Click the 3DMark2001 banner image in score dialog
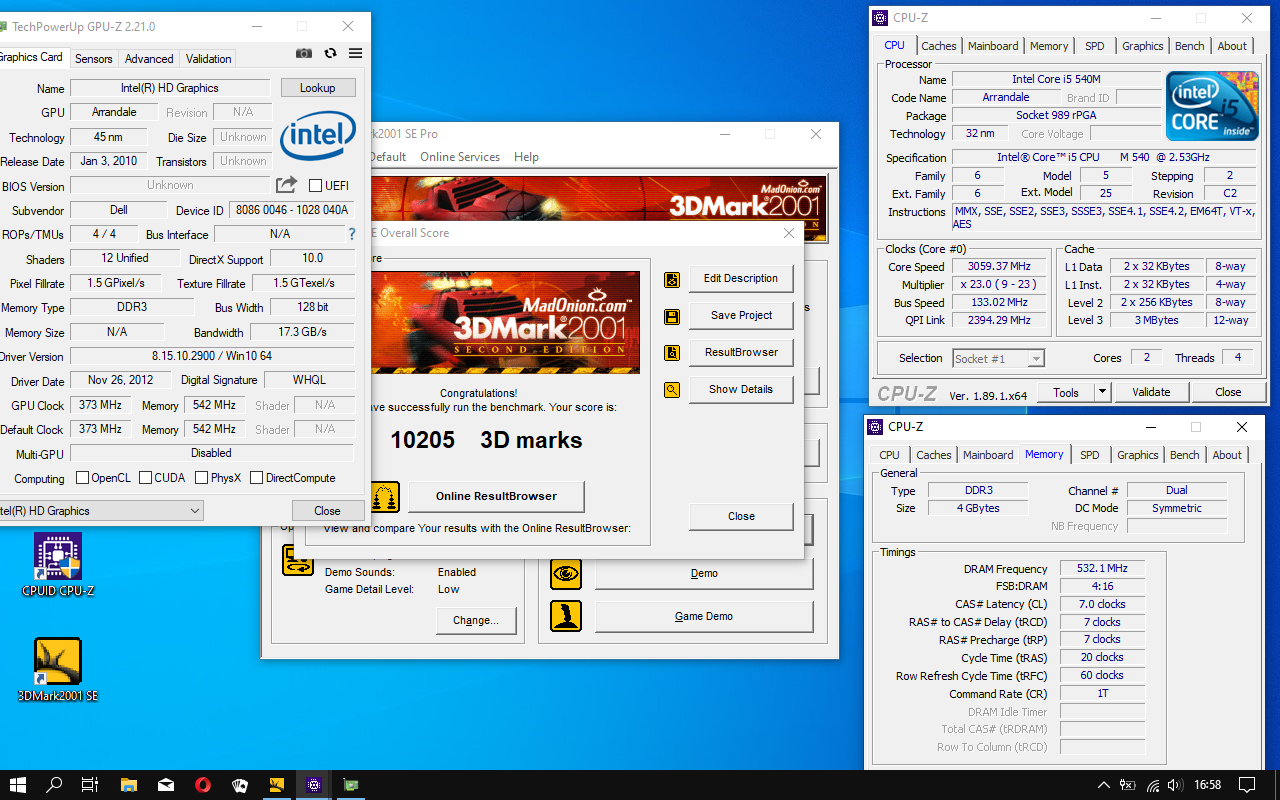The image size is (1280, 800). [505, 322]
